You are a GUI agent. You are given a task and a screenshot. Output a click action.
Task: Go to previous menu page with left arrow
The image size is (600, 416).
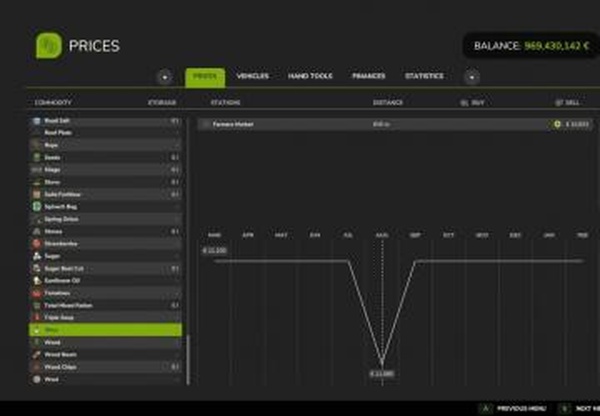coord(165,77)
